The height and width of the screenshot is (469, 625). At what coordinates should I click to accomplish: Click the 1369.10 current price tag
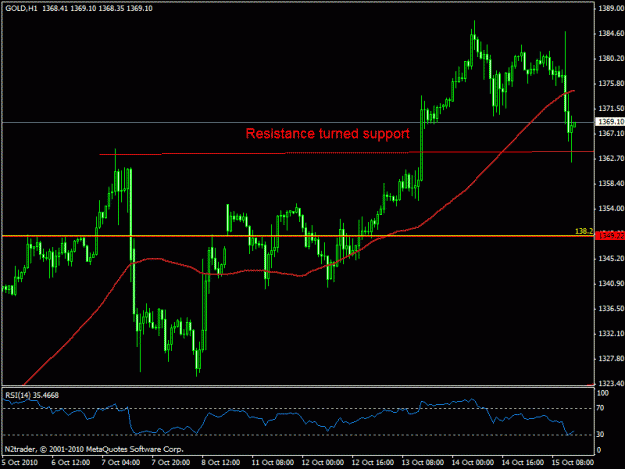[x=610, y=122]
